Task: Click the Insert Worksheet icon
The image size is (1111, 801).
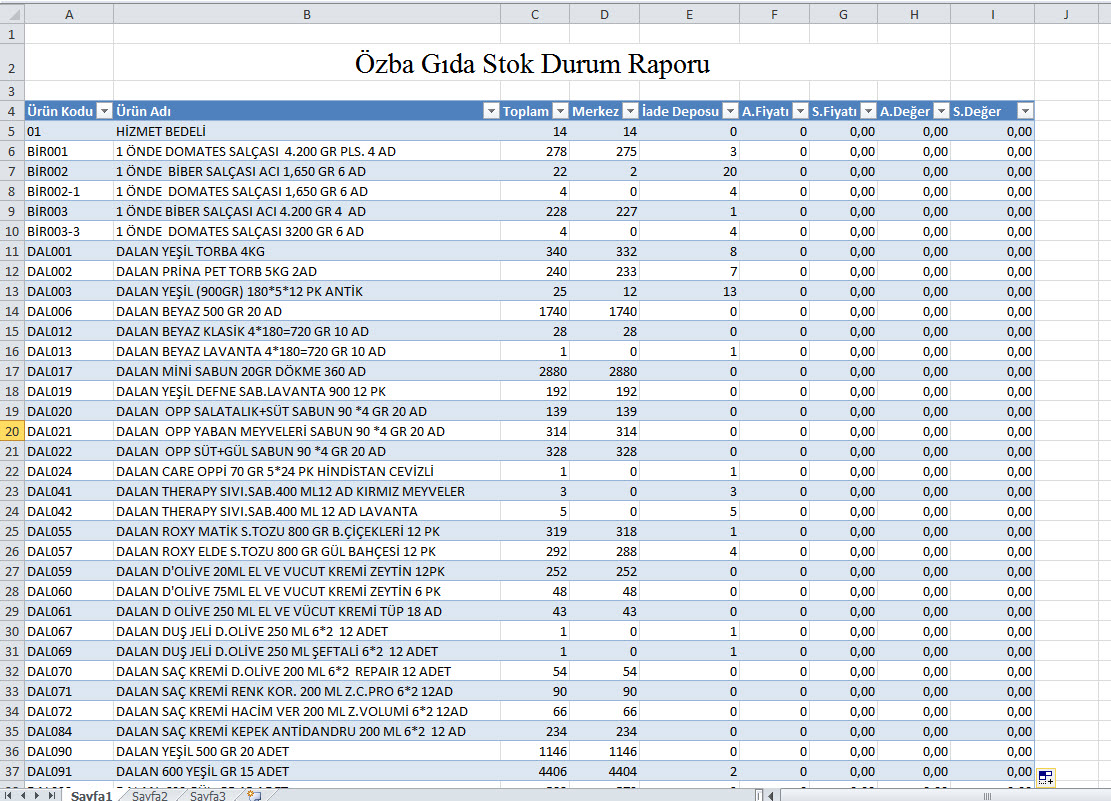Action: coord(254,795)
